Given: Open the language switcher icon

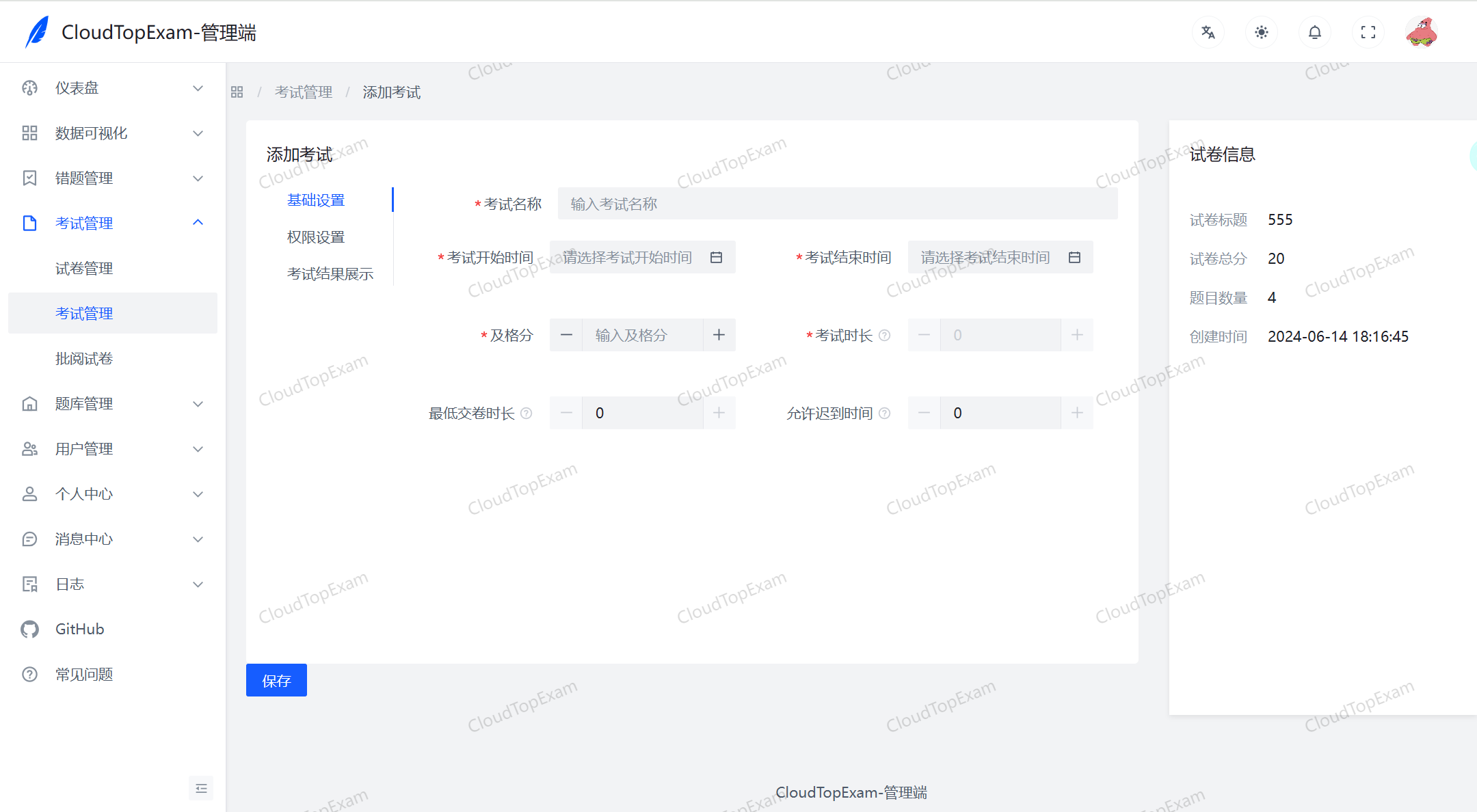Looking at the screenshot, I should tap(1208, 31).
